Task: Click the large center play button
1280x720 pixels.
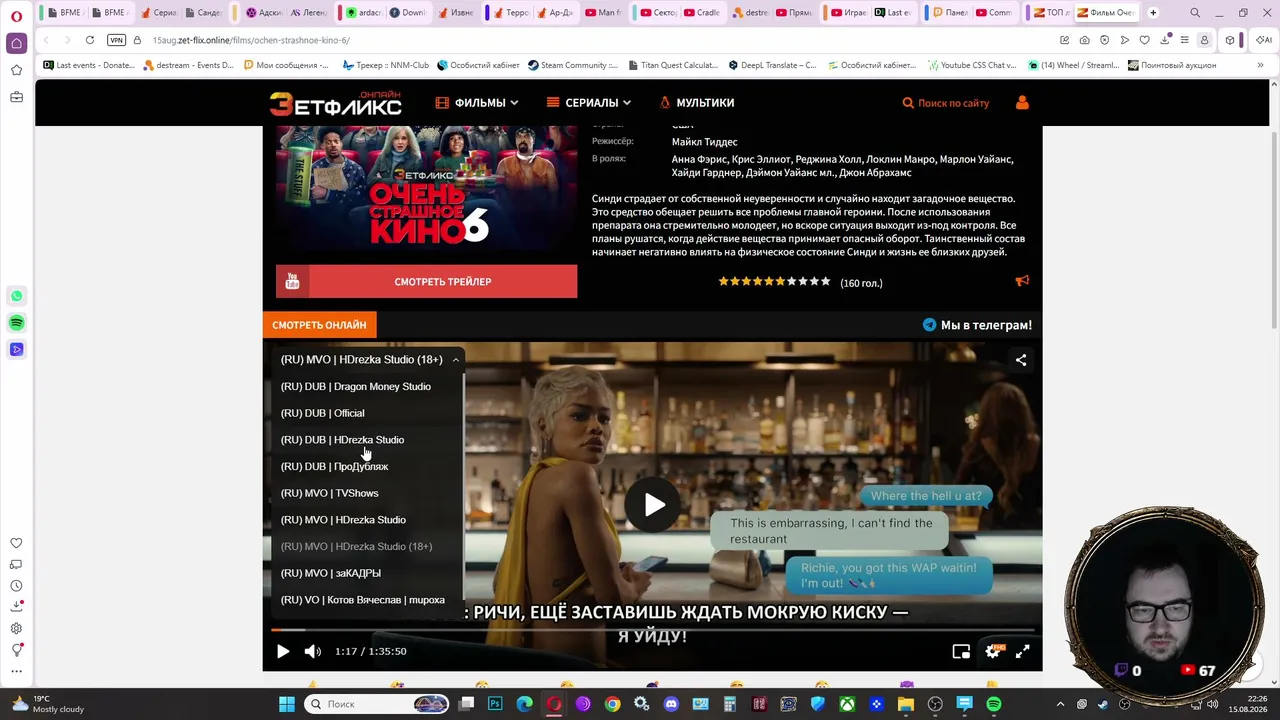Action: pos(654,505)
